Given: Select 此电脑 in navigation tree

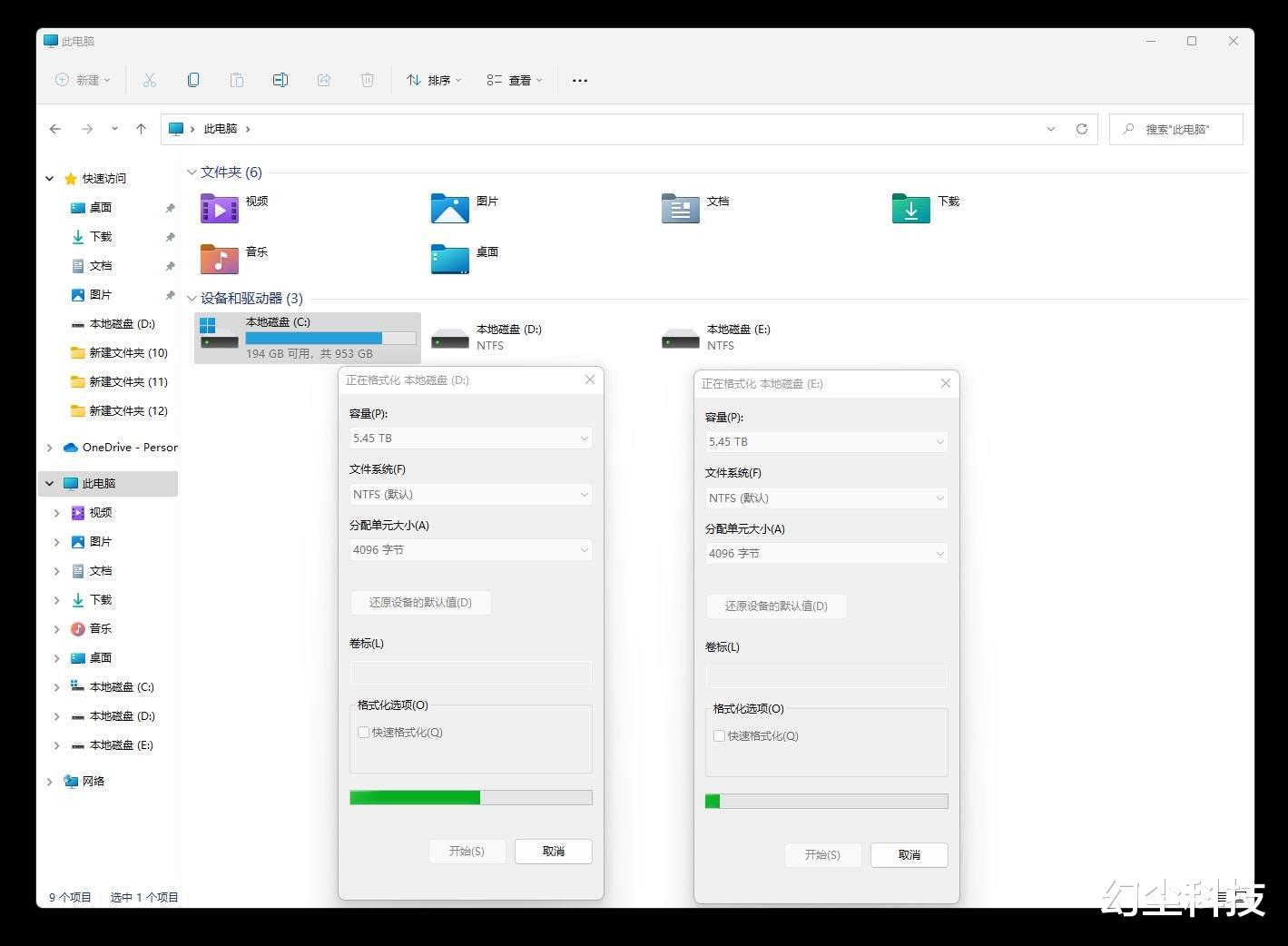Looking at the screenshot, I should point(108,484).
